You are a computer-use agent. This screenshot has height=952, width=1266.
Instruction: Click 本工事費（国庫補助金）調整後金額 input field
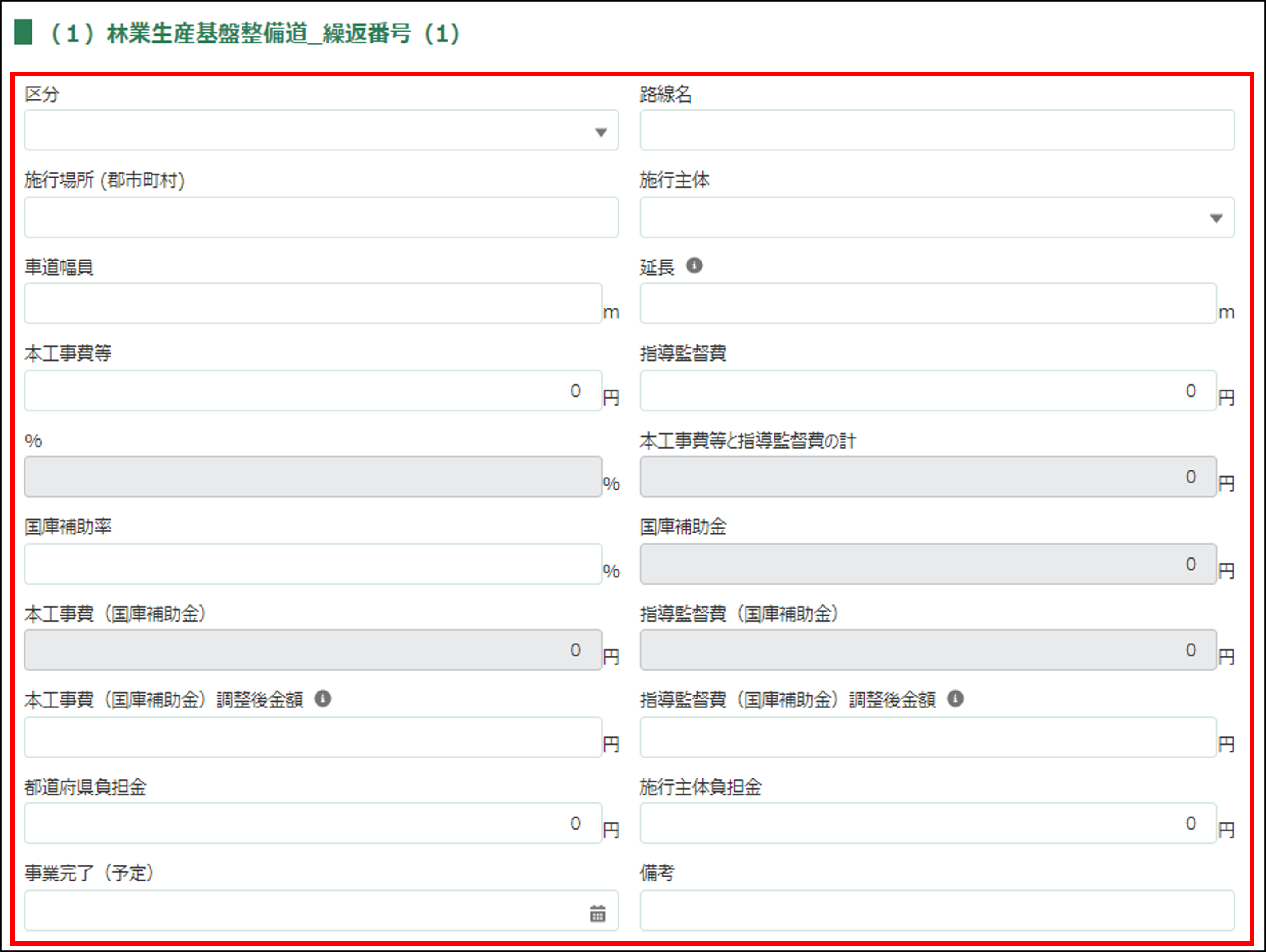(x=313, y=738)
